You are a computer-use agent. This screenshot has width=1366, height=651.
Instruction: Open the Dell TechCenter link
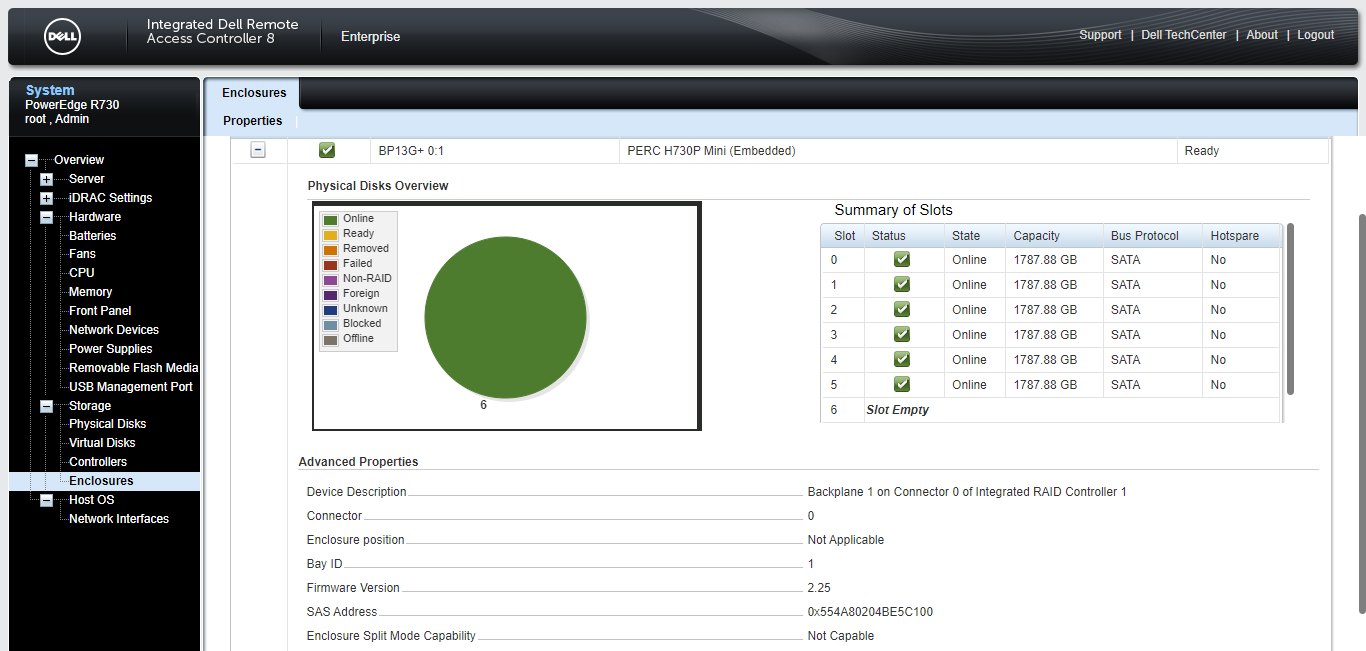tap(1184, 35)
